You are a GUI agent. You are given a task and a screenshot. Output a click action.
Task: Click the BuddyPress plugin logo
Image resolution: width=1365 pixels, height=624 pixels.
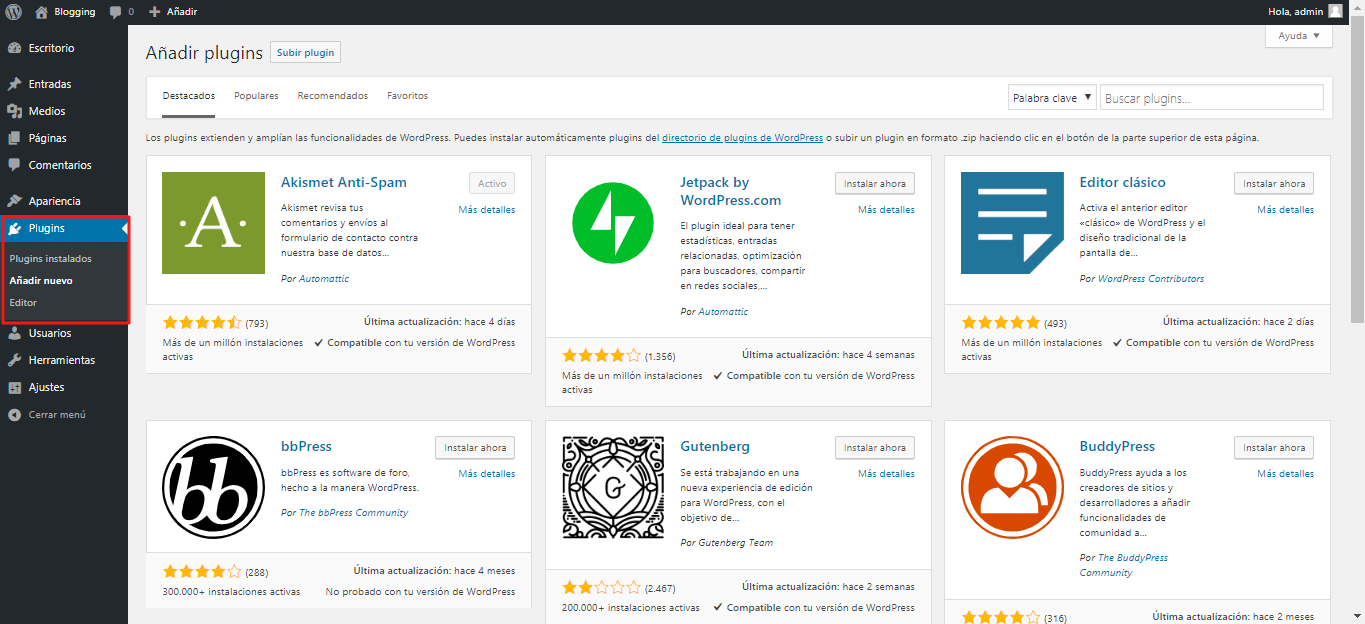point(1012,487)
